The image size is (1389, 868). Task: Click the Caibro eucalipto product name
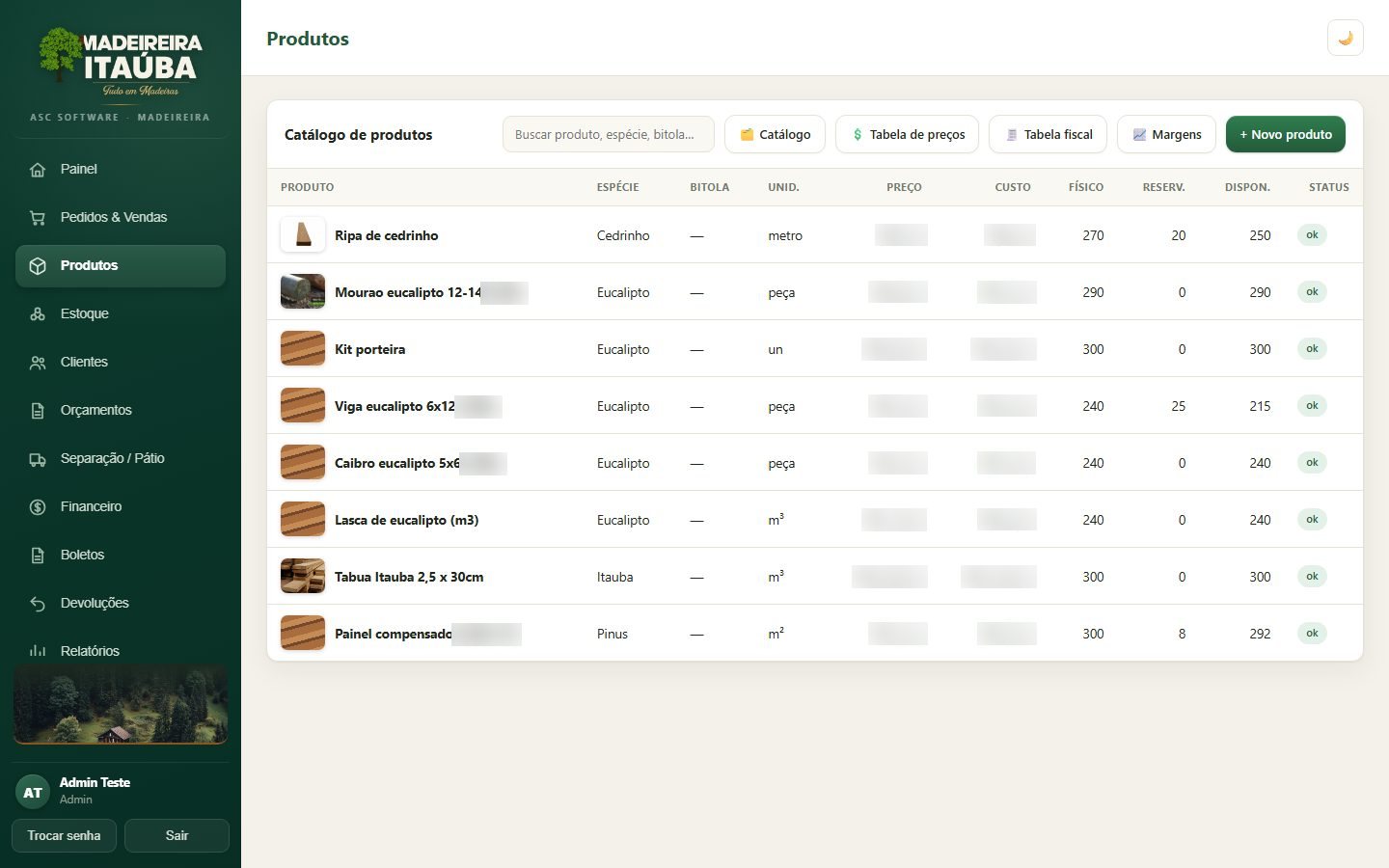coord(396,463)
